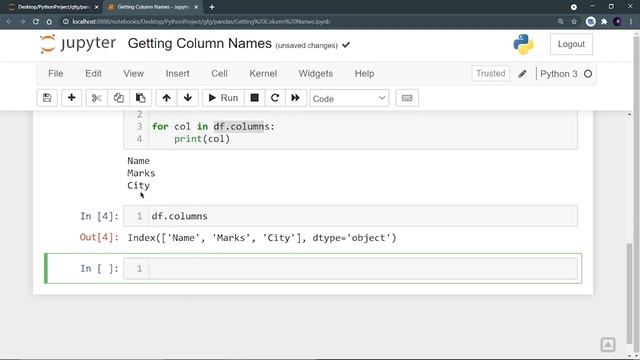Click into the empty In [ ] cell
This screenshot has height=360, width=640.
click(362, 269)
